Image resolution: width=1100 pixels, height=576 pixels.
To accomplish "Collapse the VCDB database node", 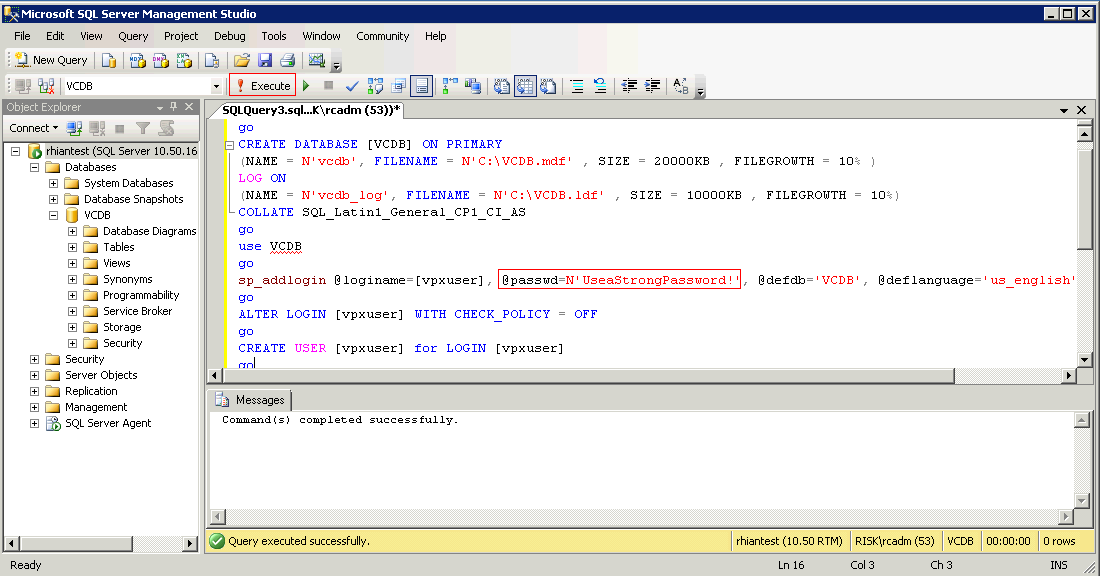I will (53, 215).
